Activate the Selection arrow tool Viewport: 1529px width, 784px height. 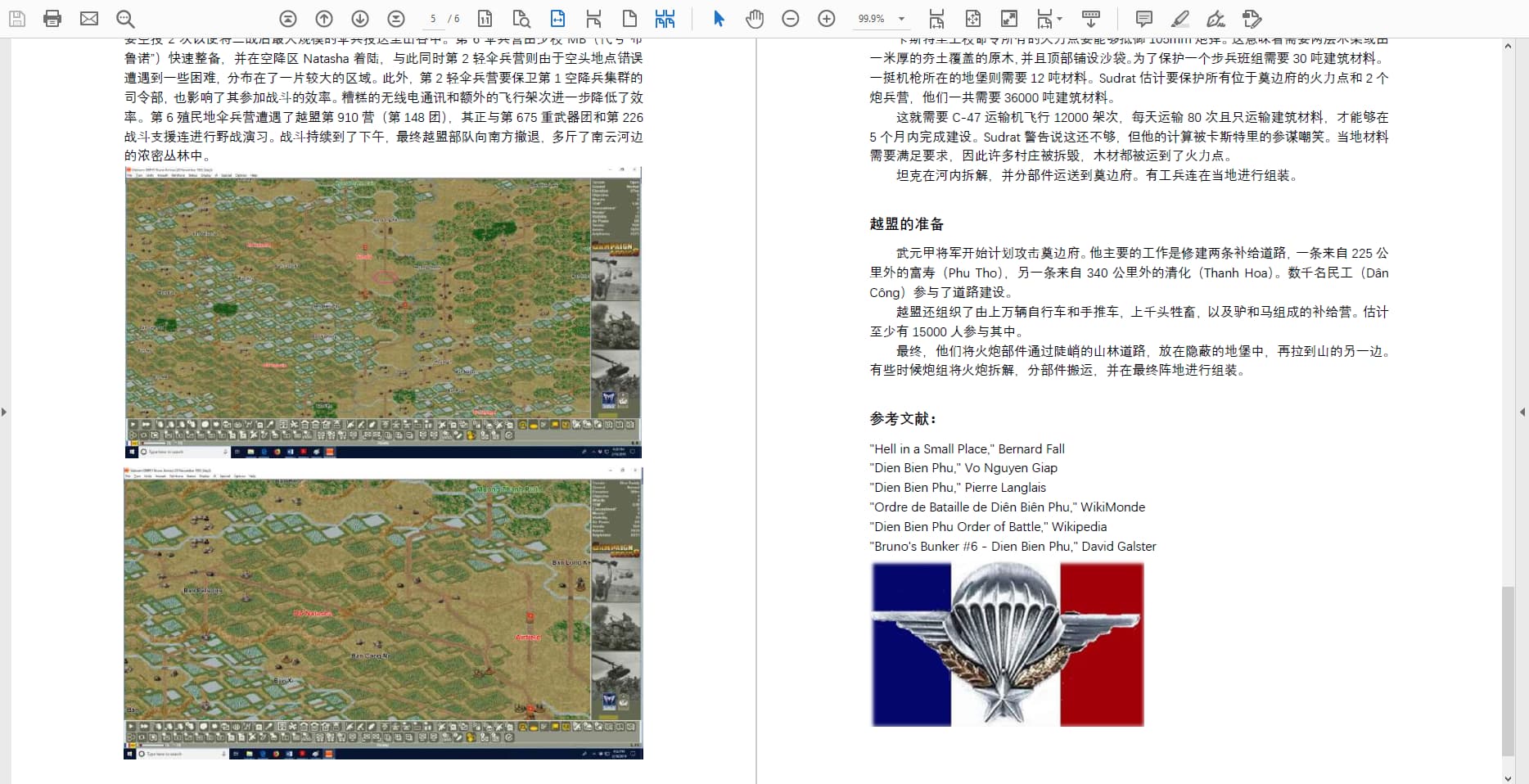click(719, 19)
